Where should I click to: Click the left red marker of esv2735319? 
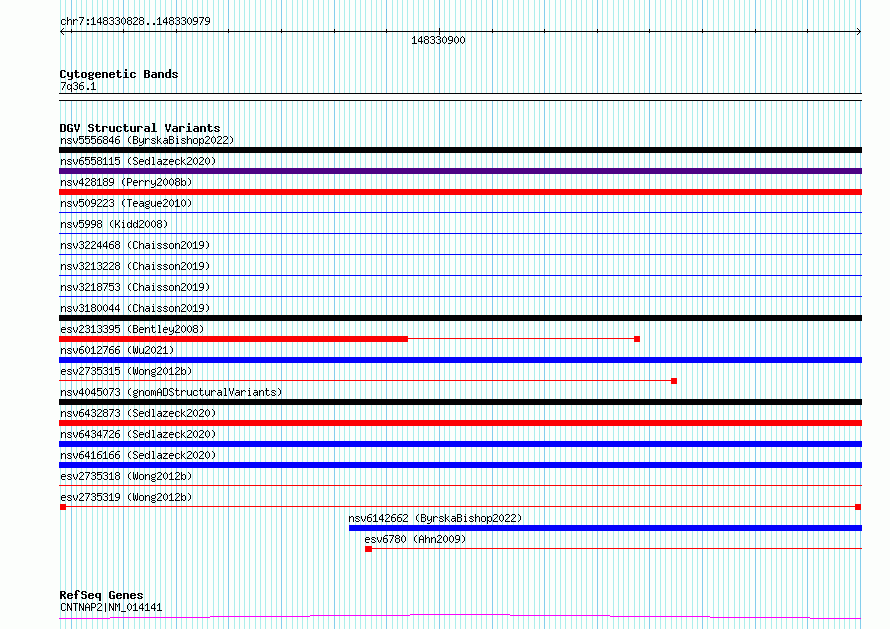pos(63,507)
